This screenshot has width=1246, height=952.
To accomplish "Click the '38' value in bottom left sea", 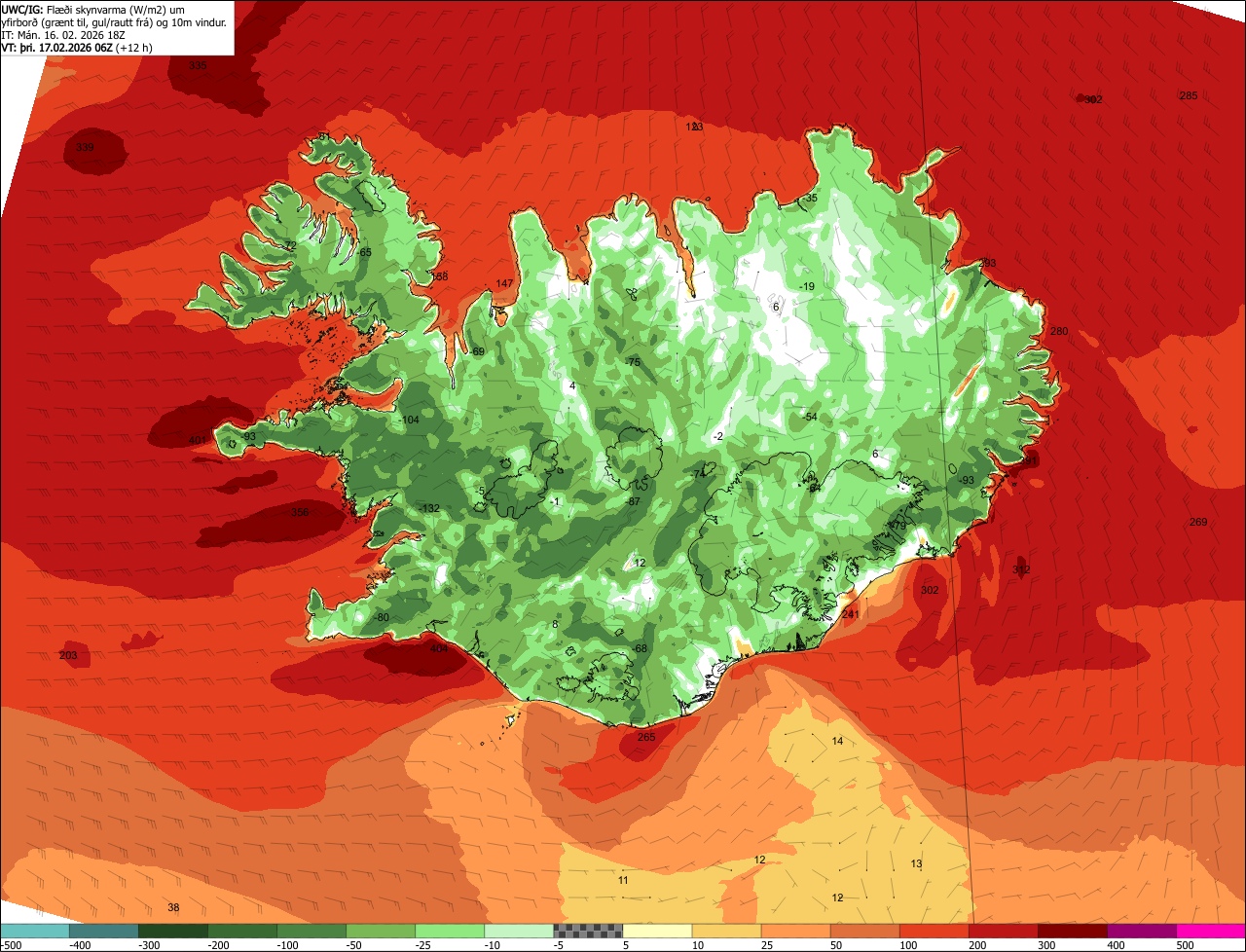I will tap(173, 907).
